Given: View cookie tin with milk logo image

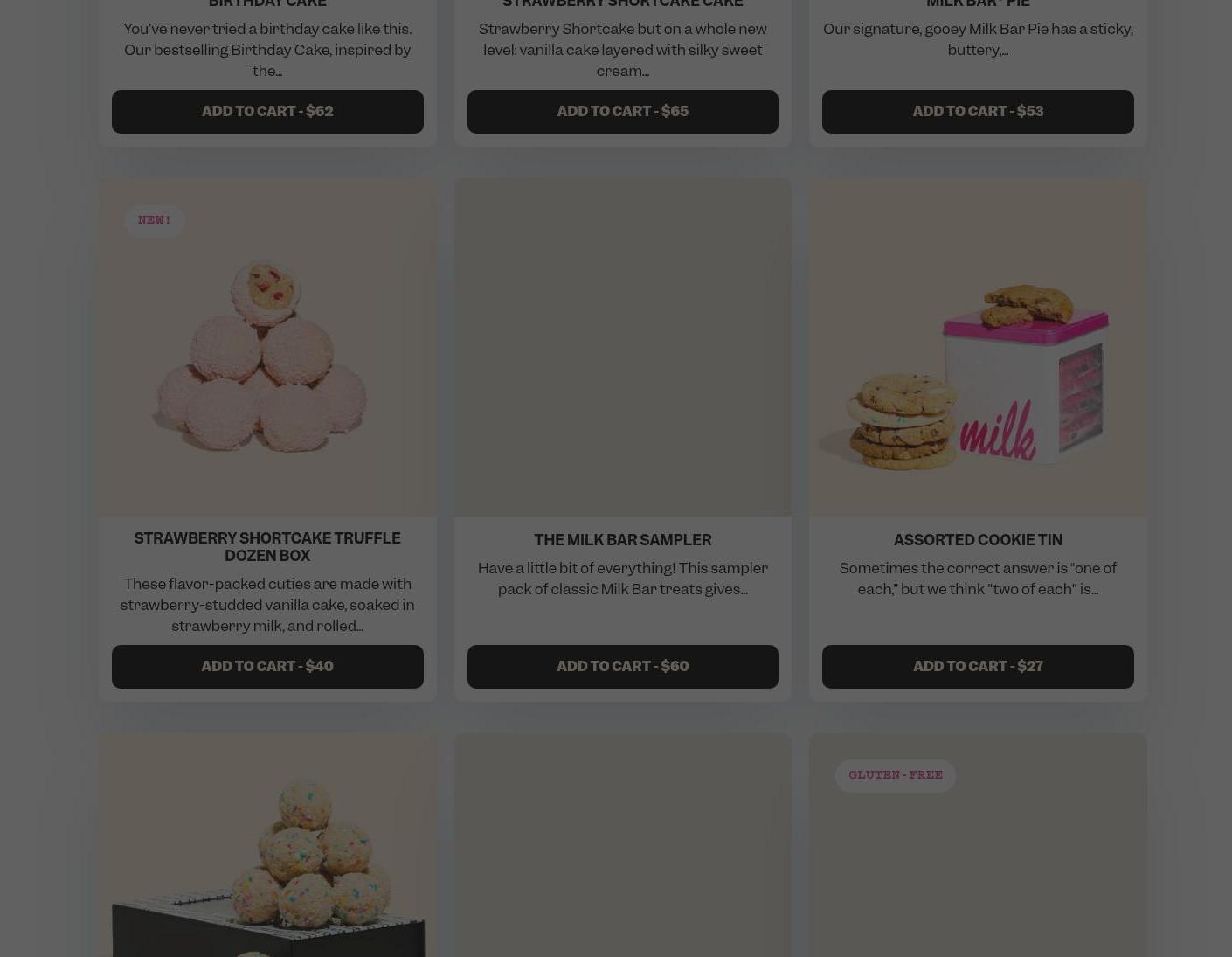Looking at the screenshot, I should (x=978, y=348).
